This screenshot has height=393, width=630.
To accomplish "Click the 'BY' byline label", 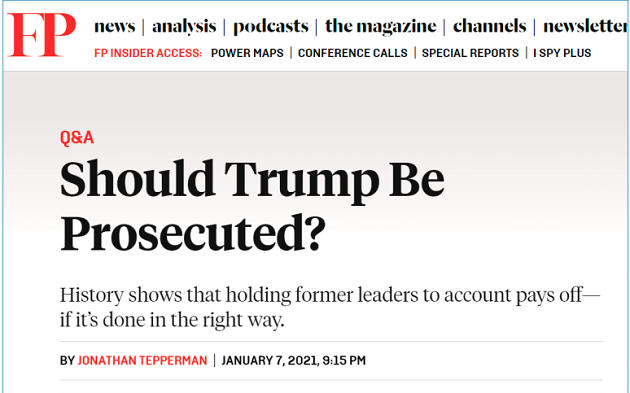I will point(68,360).
